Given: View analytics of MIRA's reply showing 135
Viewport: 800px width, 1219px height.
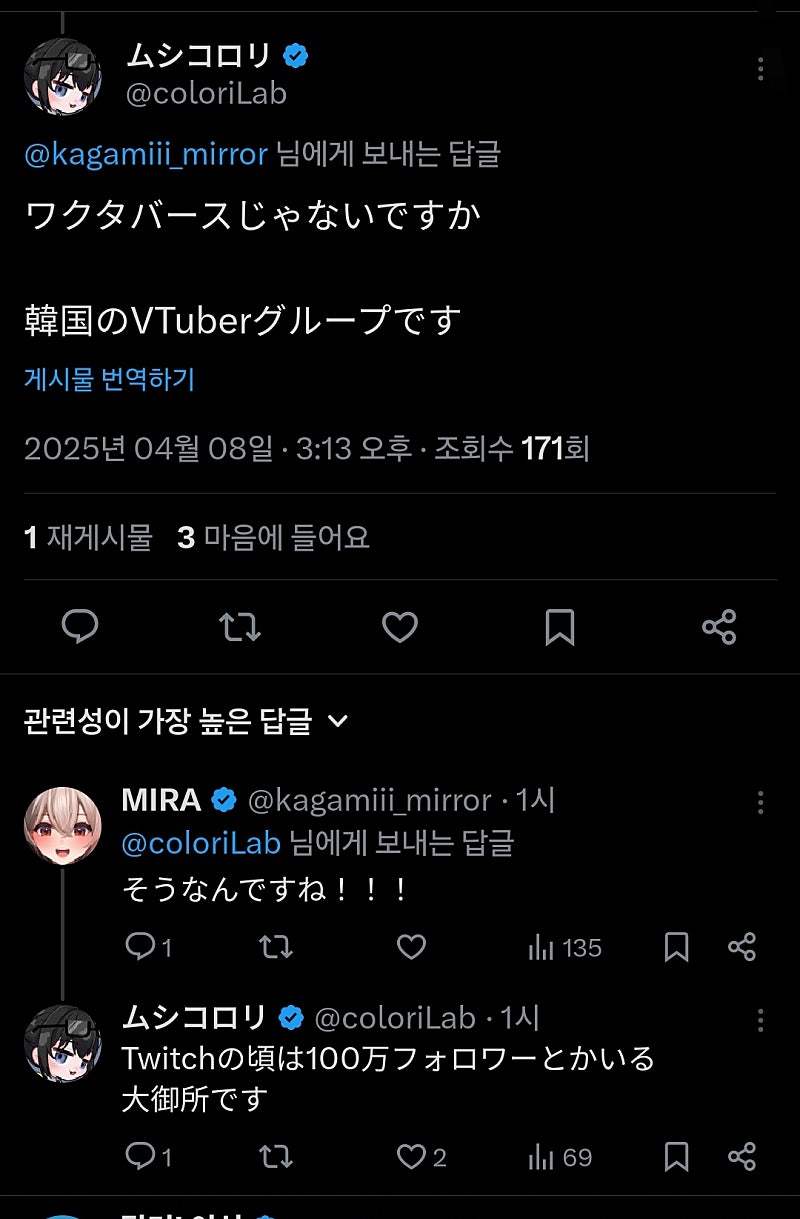Looking at the screenshot, I should coord(565,947).
